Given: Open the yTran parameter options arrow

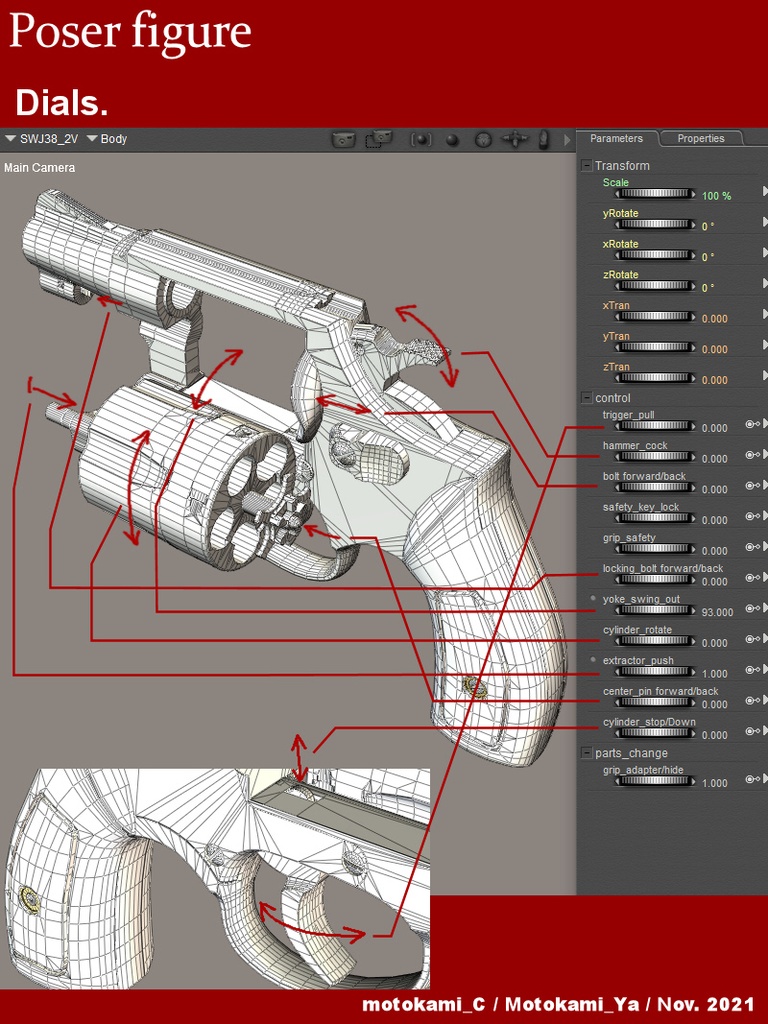Looking at the screenshot, I should click(765, 344).
